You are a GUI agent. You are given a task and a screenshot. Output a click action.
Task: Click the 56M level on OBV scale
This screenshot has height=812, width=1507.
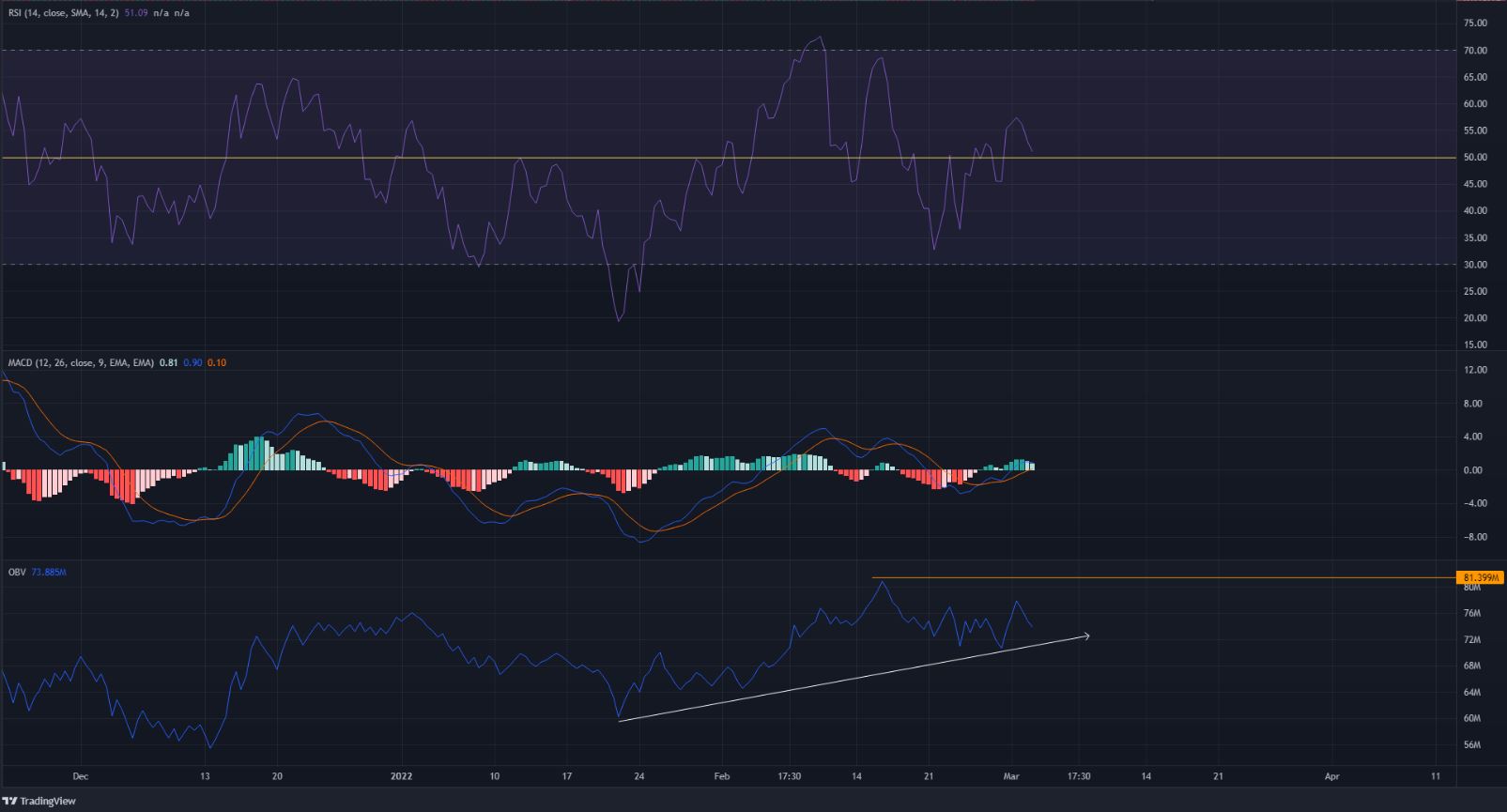(1472, 745)
